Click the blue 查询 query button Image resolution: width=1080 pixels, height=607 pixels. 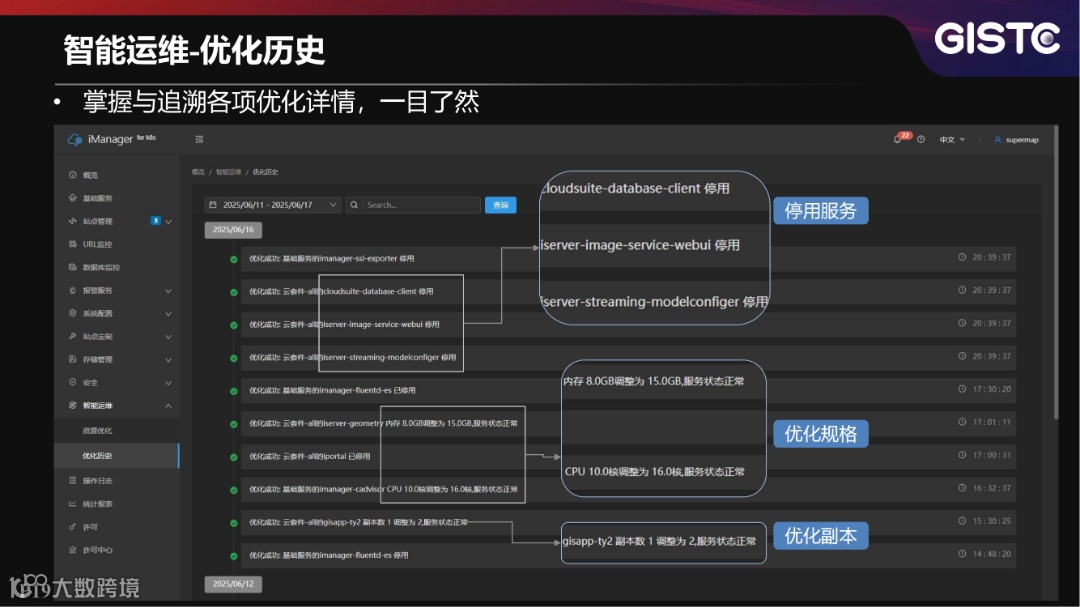(x=501, y=205)
